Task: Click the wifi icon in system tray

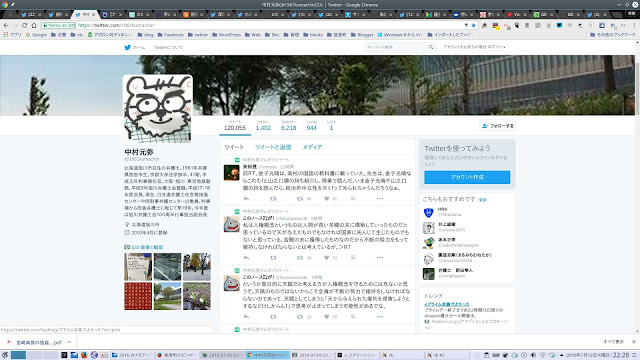Action: point(543,355)
